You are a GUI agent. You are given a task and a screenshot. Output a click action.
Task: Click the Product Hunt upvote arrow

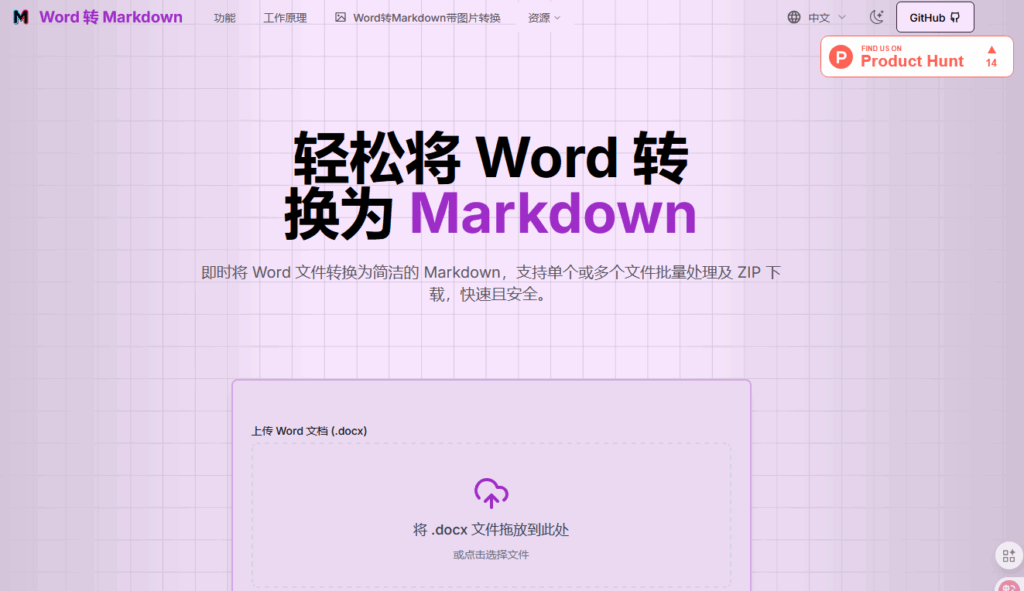click(991, 49)
